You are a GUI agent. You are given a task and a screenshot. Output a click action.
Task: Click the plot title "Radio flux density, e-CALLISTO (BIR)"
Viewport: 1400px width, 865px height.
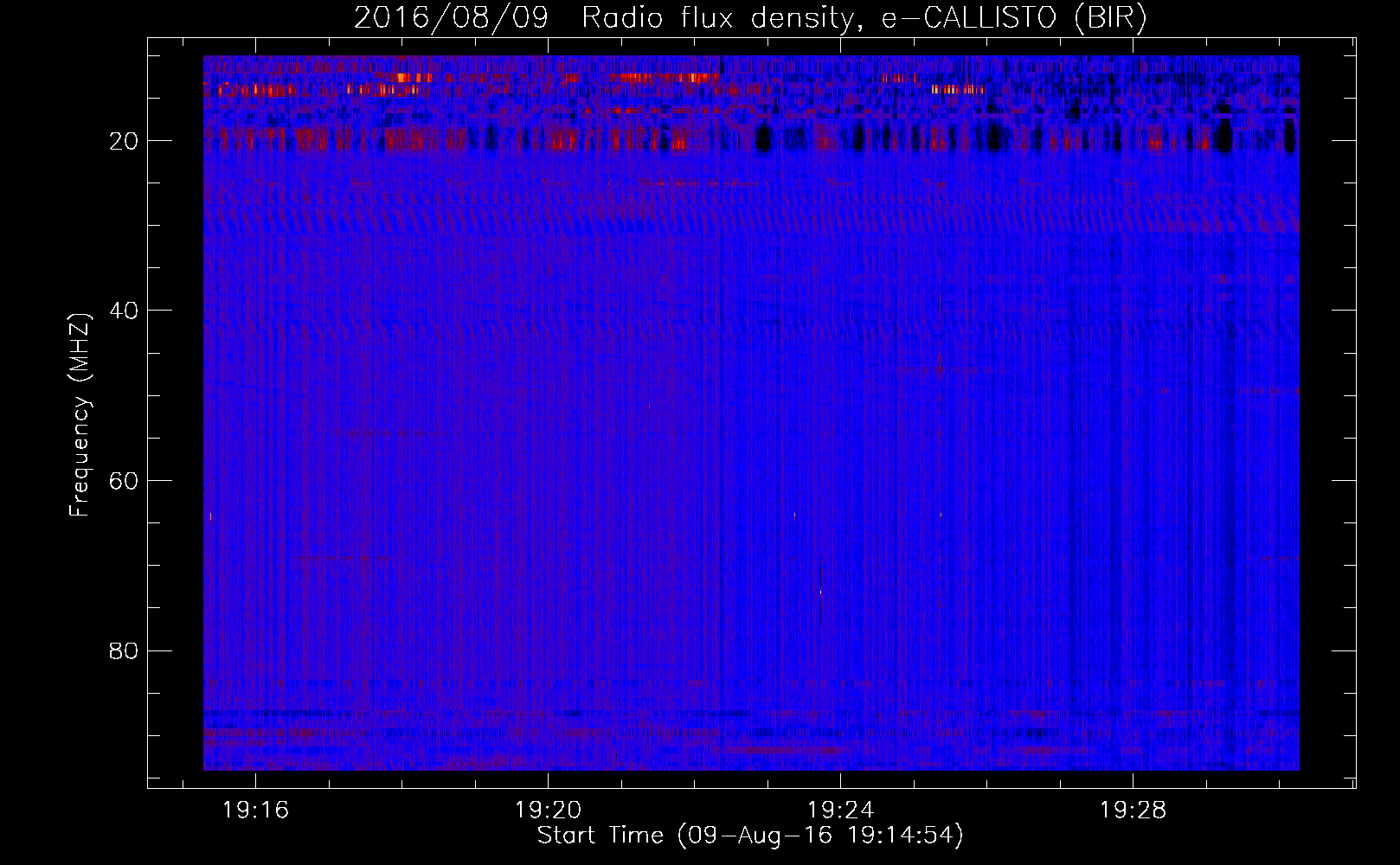pos(864,18)
